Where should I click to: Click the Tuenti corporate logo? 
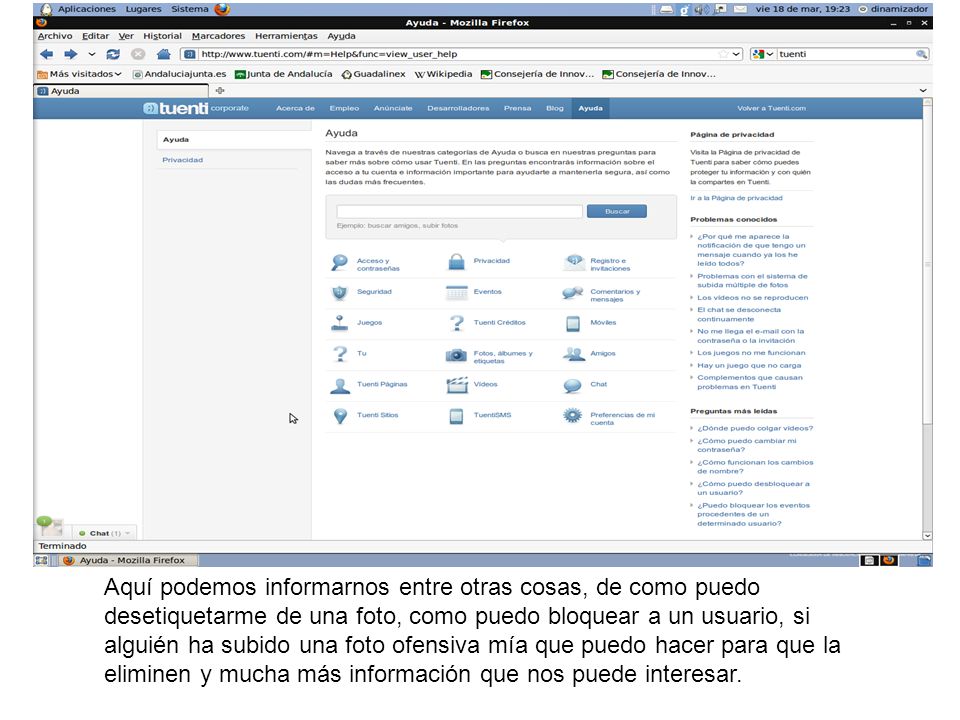click(x=196, y=108)
